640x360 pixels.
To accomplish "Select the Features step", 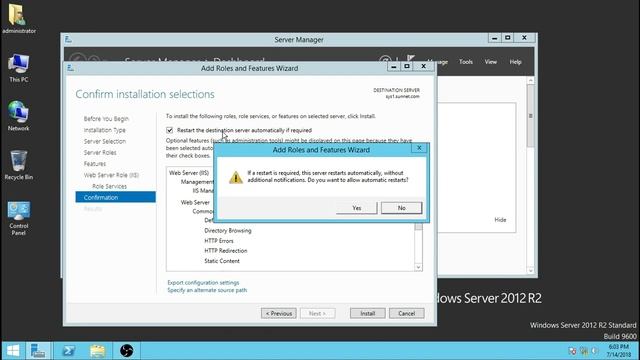I will tap(95, 164).
